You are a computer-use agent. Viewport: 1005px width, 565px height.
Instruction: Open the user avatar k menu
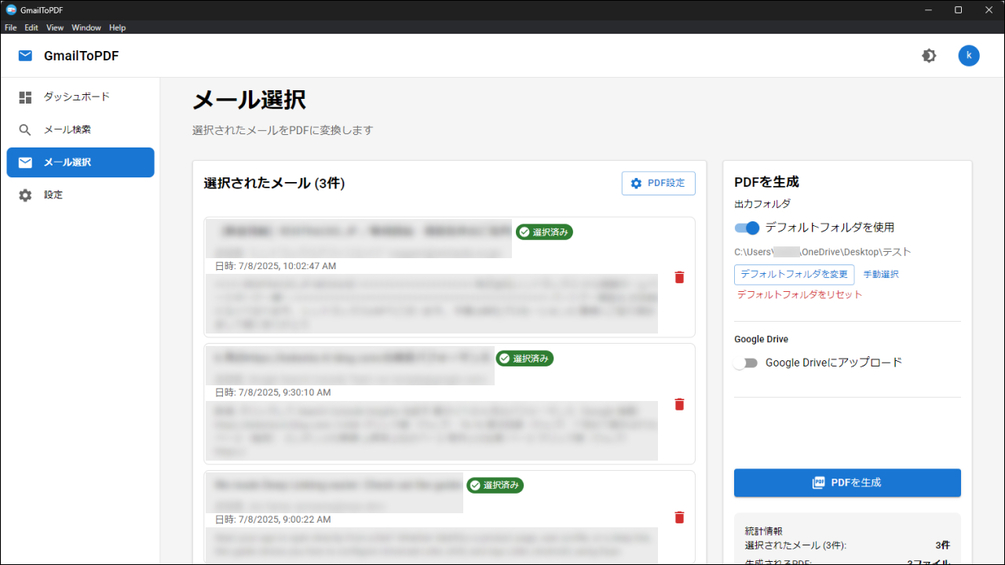[x=968, y=56]
